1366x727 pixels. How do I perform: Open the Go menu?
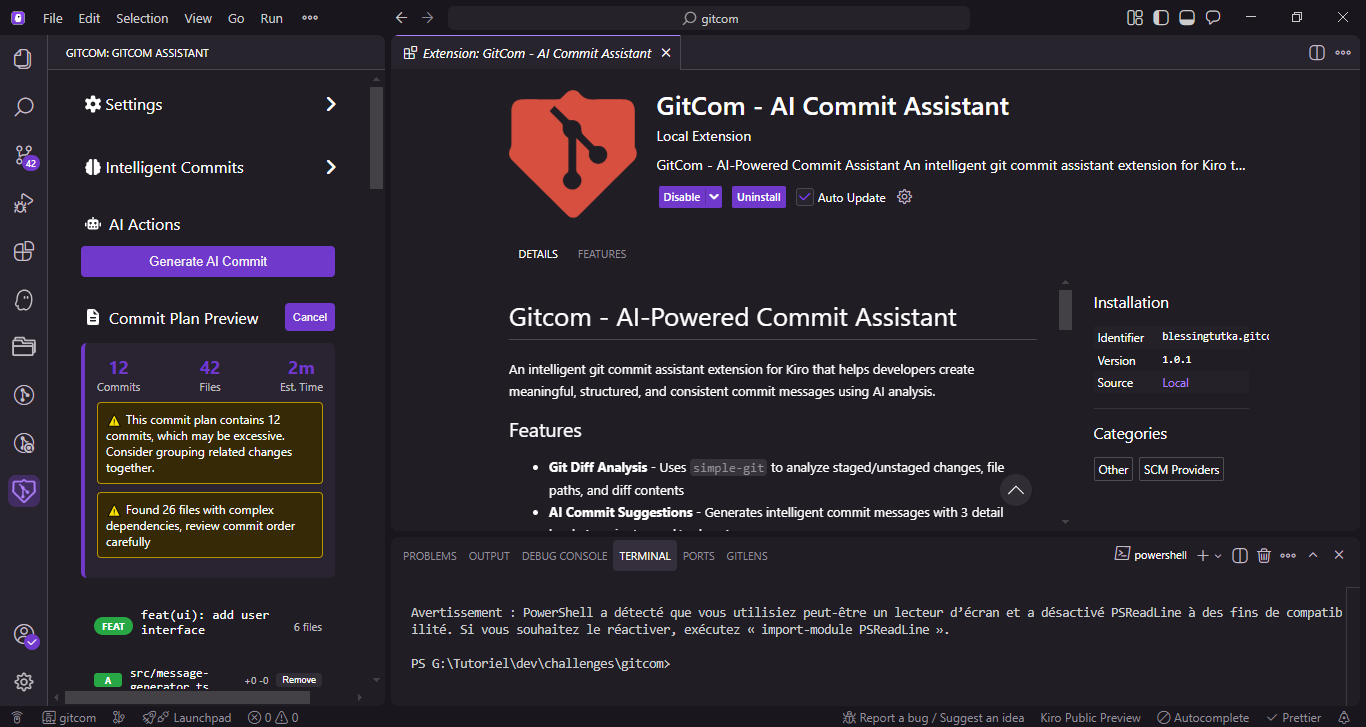[236, 18]
